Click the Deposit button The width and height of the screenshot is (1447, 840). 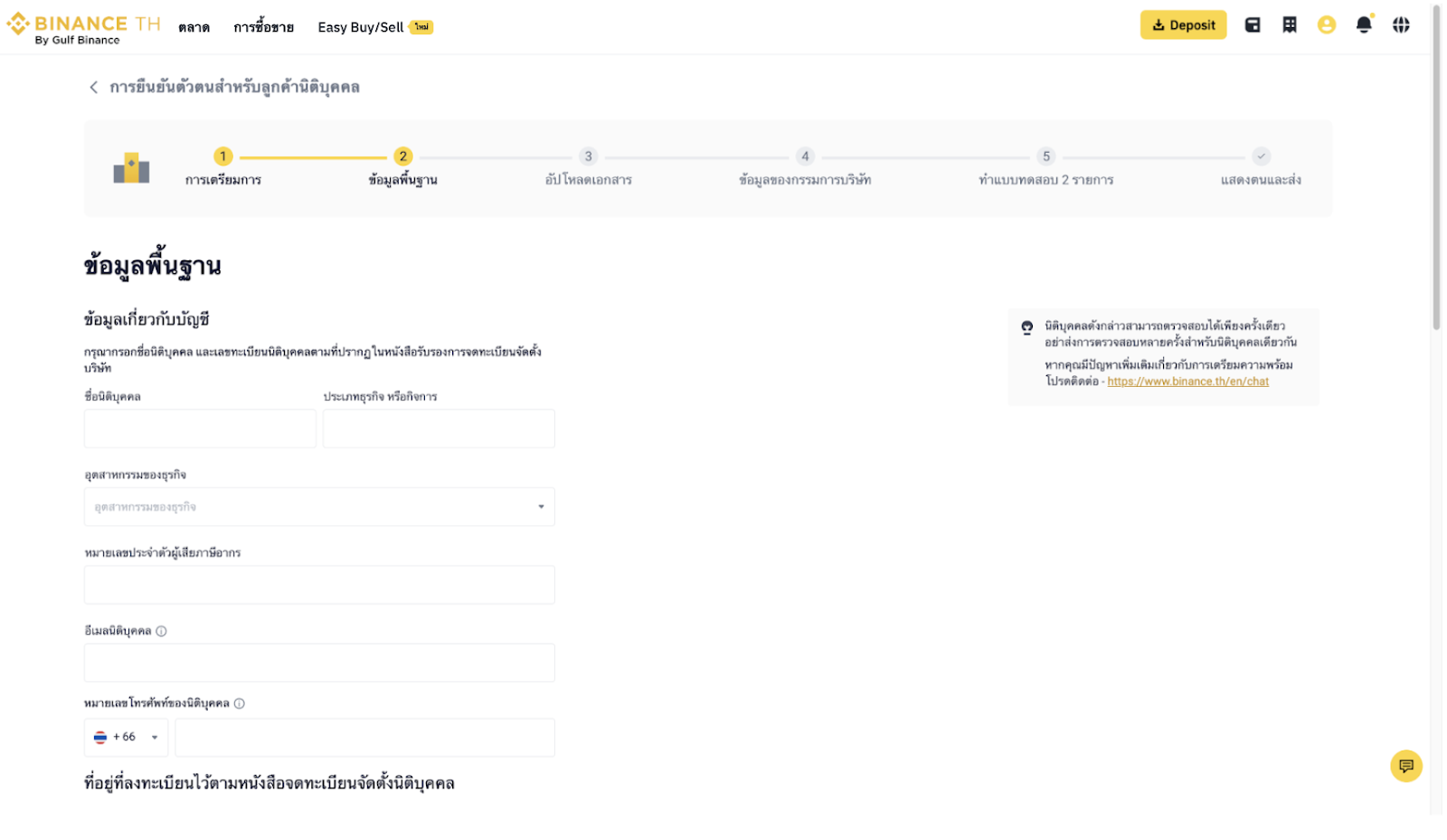tap(1182, 25)
